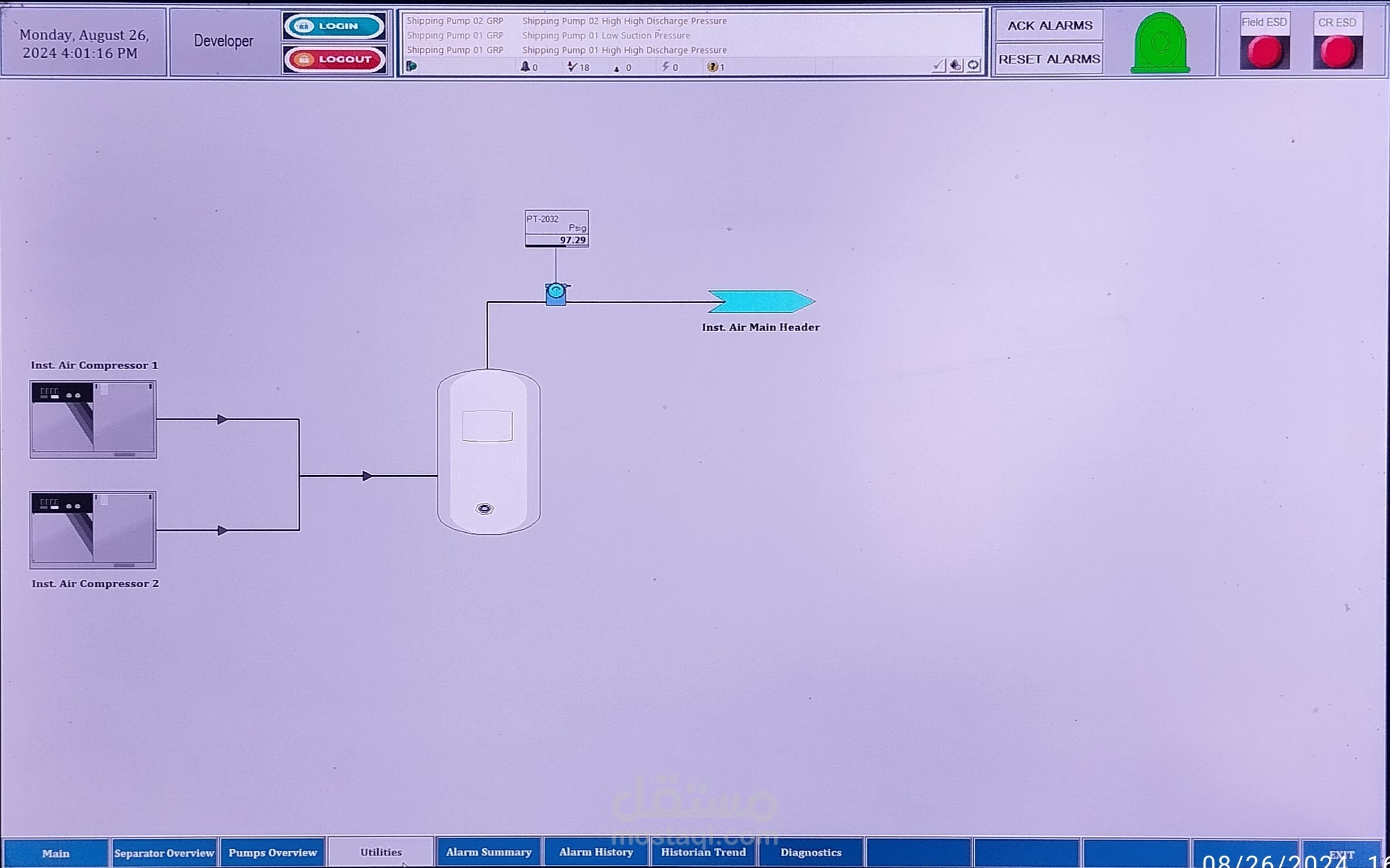This screenshot has width=1390, height=868.
Task: Click the RESET ALARMS button
Action: (1050, 59)
